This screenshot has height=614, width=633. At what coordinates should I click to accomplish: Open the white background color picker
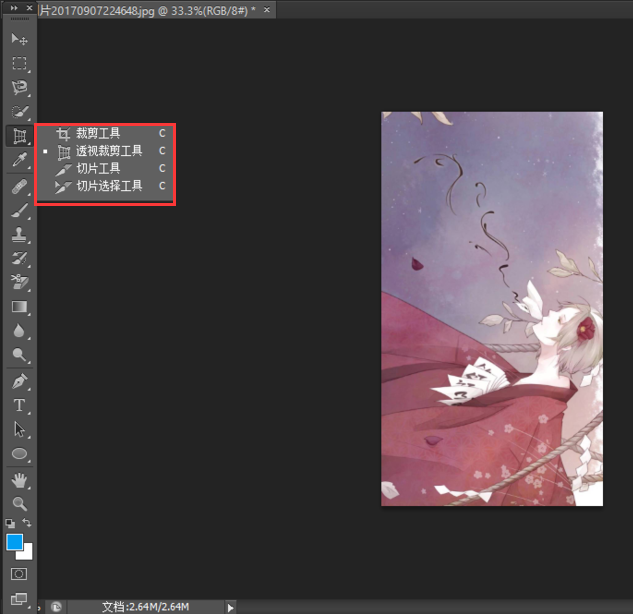coord(27,554)
